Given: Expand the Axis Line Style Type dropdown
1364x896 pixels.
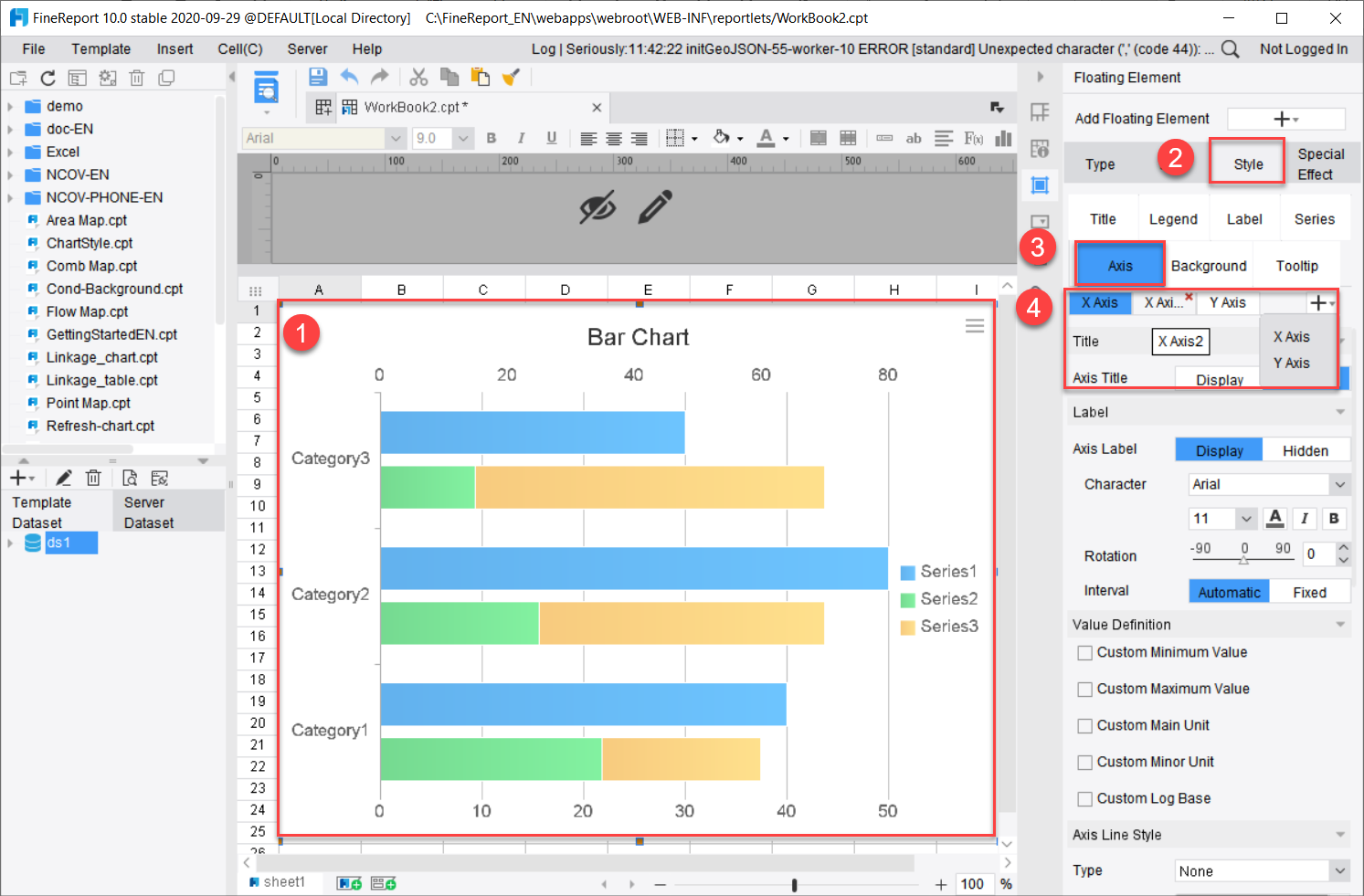Looking at the screenshot, I should (x=1261, y=870).
